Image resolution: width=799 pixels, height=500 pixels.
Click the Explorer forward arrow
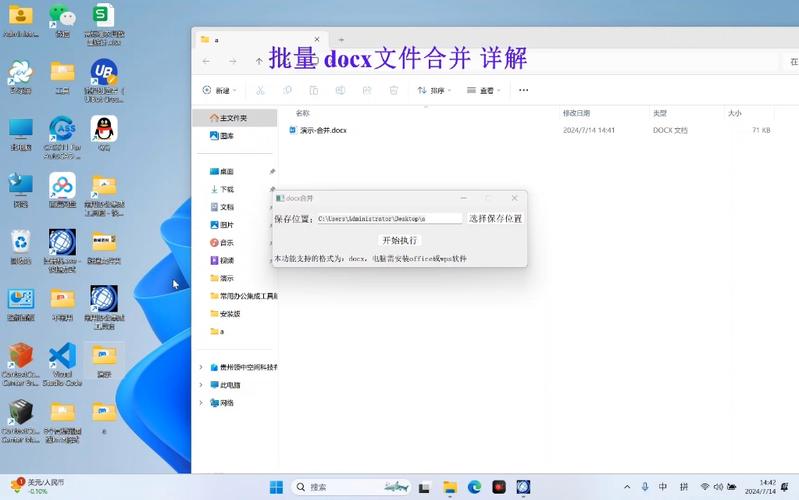point(232,61)
